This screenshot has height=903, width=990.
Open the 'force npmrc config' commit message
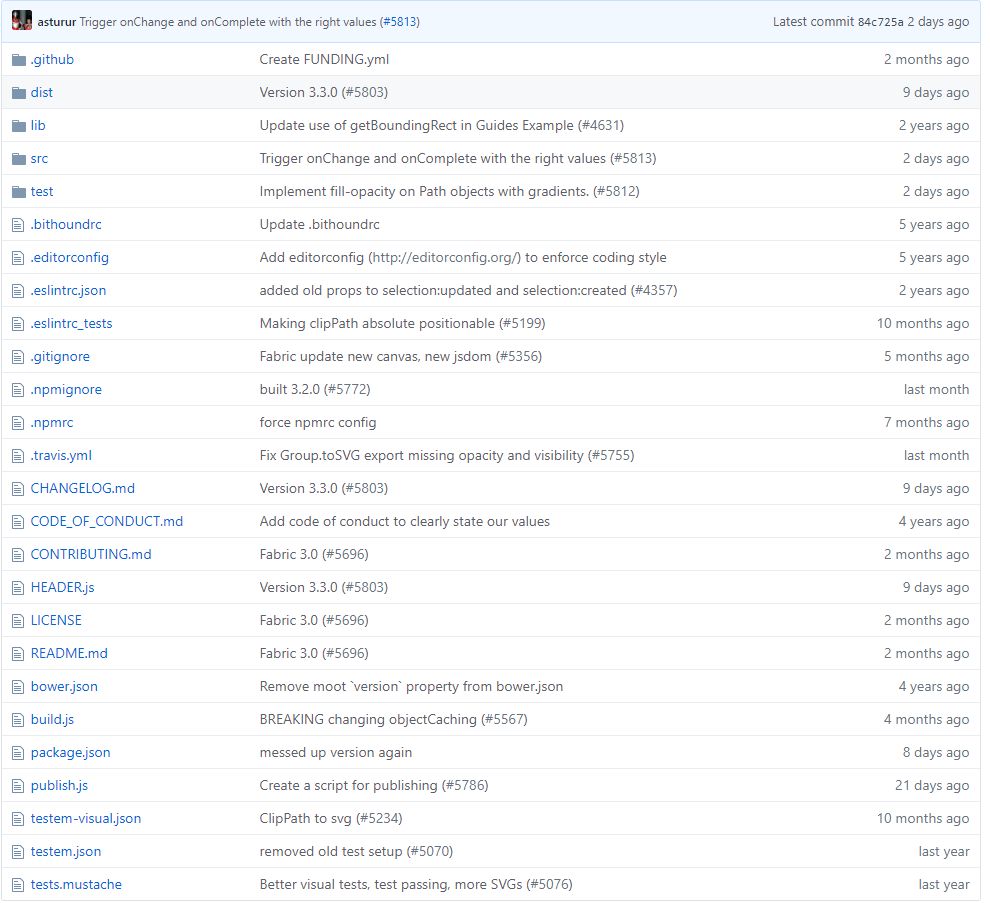click(x=318, y=423)
